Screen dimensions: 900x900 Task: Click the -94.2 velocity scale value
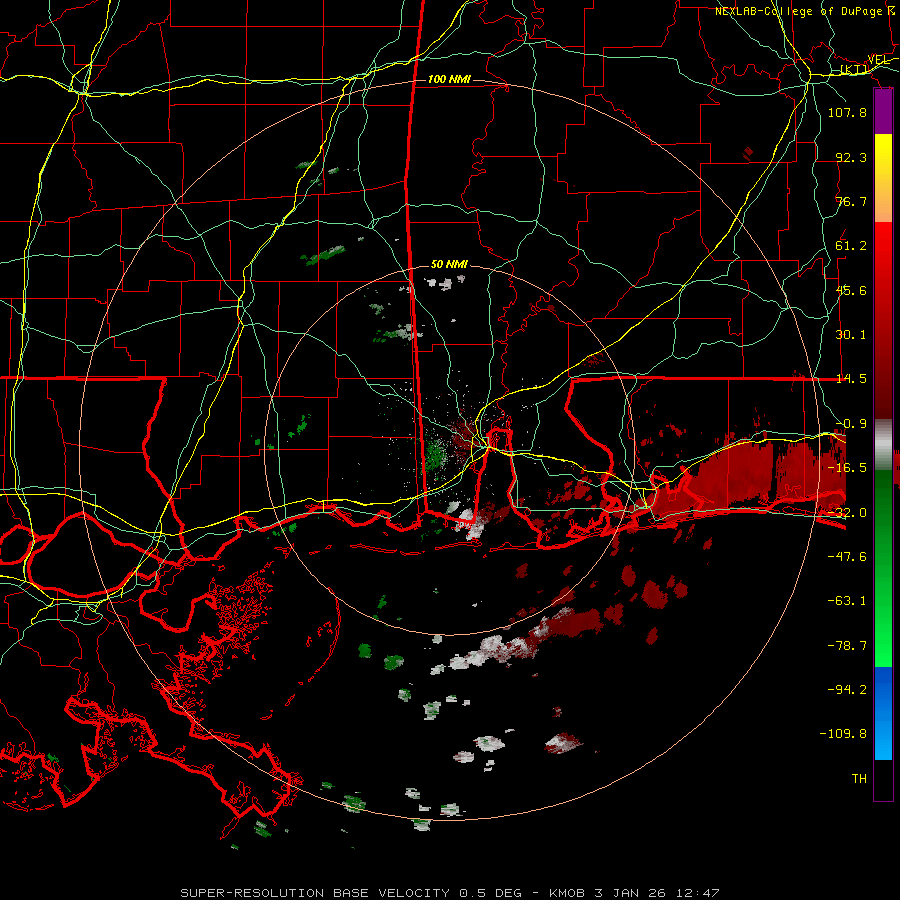[847, 689]
